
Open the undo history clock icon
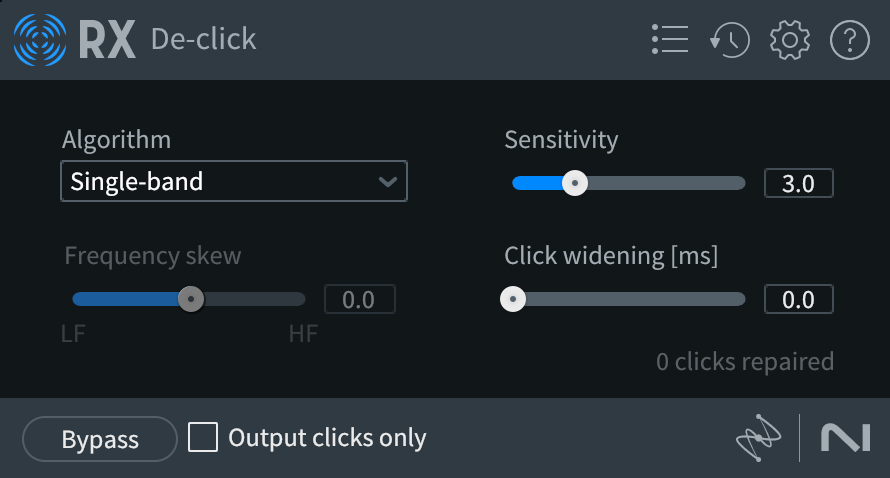click(x=730, y=40)
